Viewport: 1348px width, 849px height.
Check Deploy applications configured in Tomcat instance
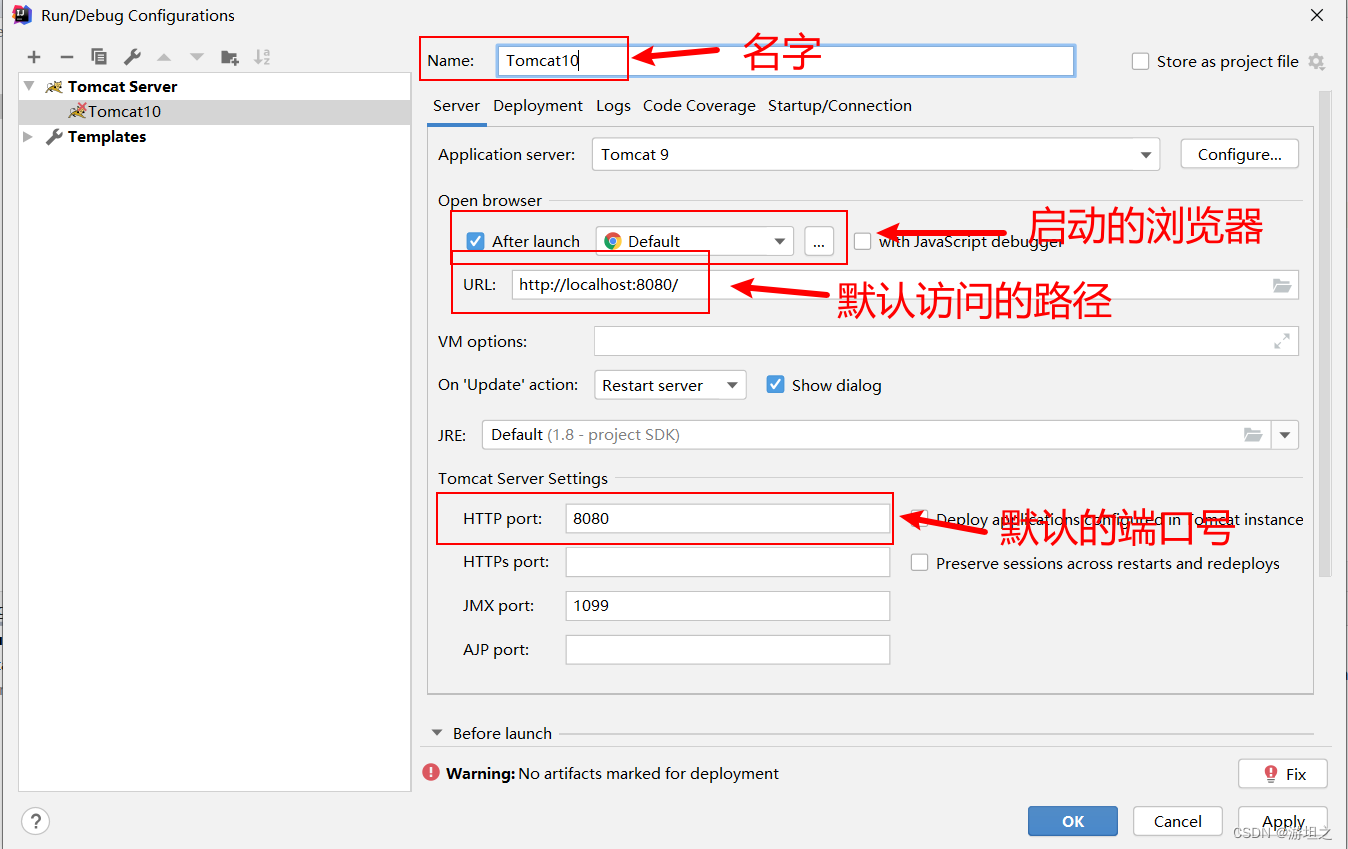[919, 519]
